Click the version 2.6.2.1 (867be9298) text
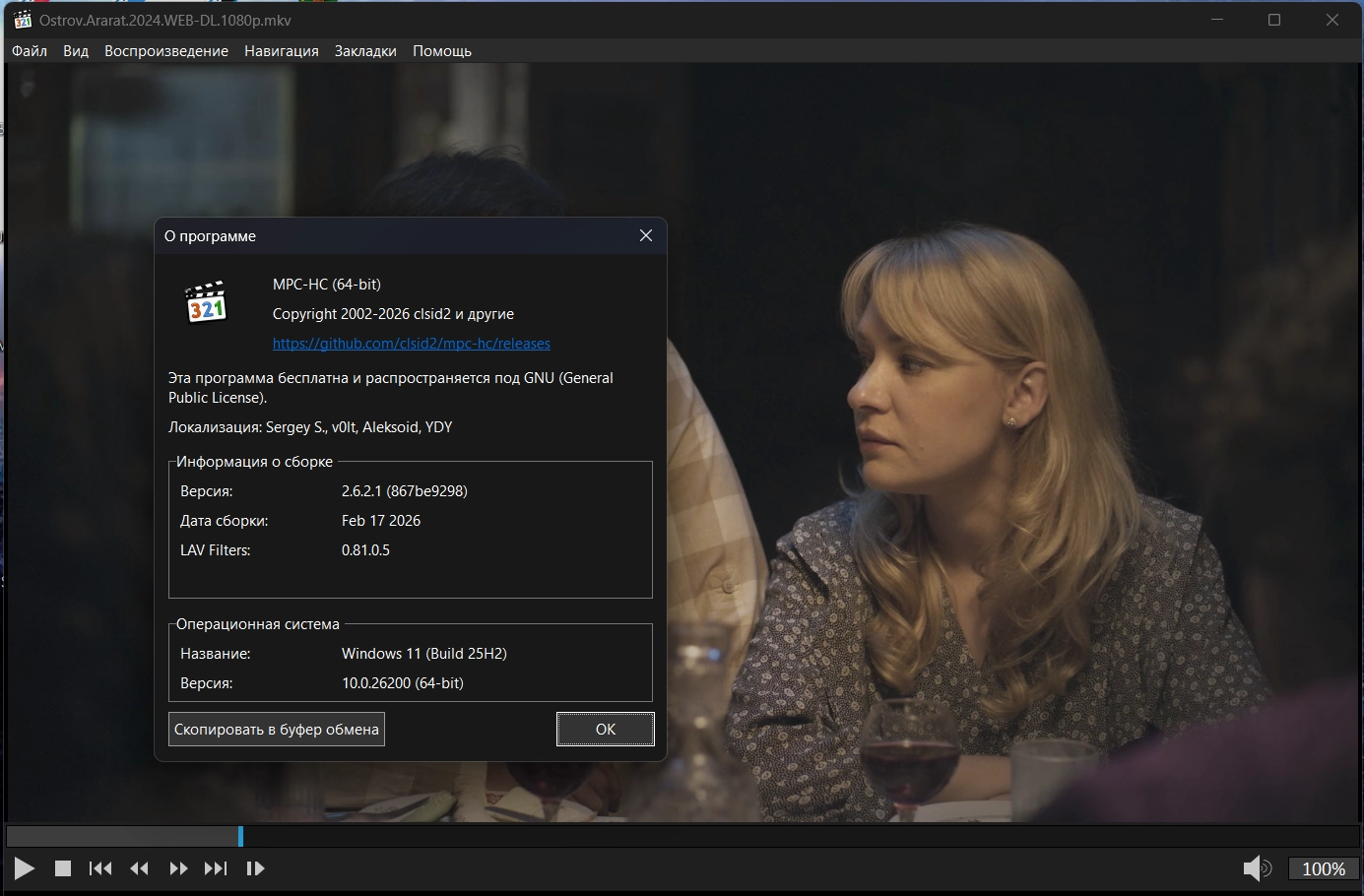 [x=405, y=490]
